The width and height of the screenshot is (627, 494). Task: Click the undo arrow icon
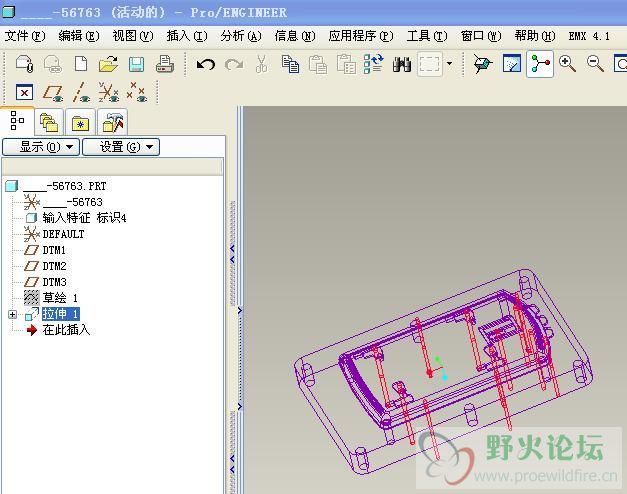pos(206,64)
